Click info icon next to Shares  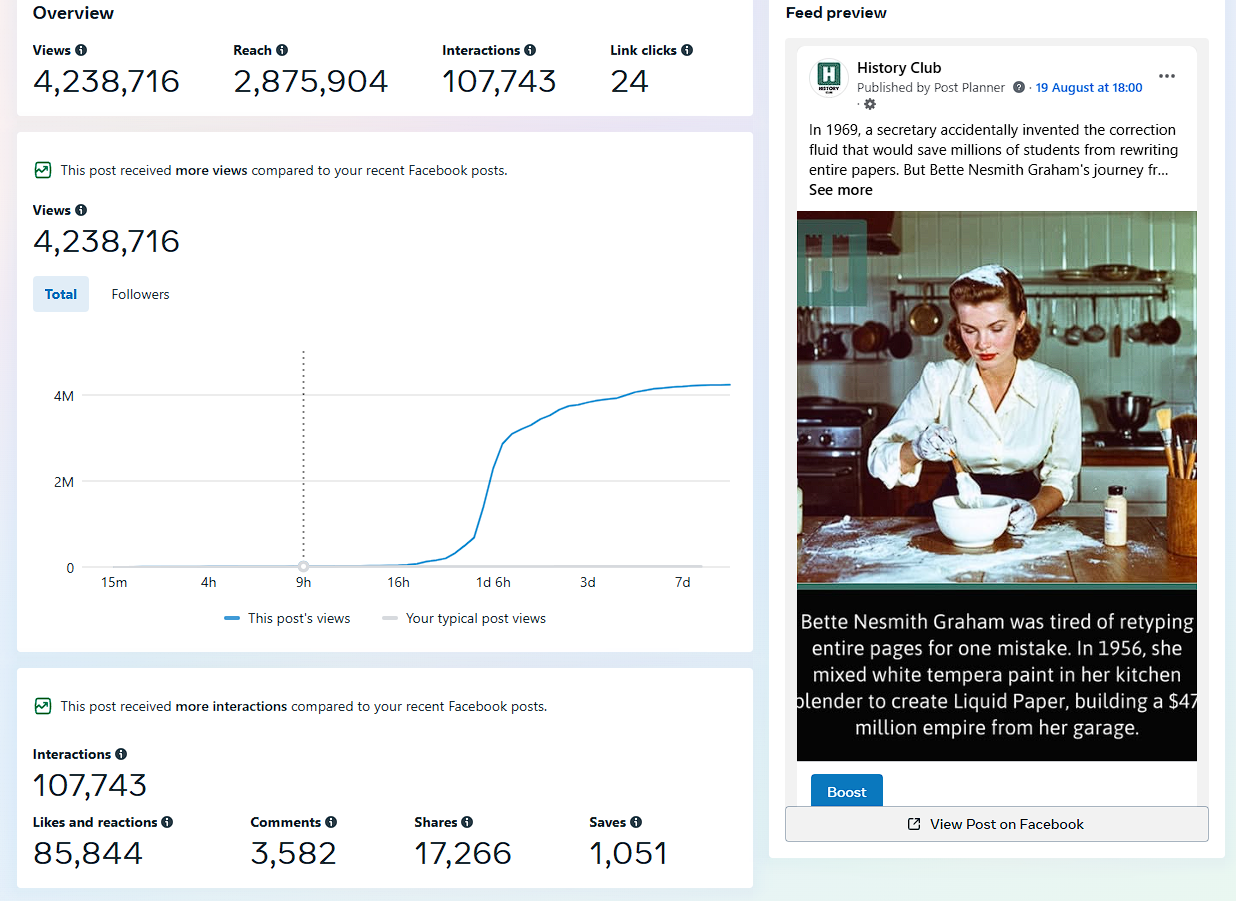[467, 822]
